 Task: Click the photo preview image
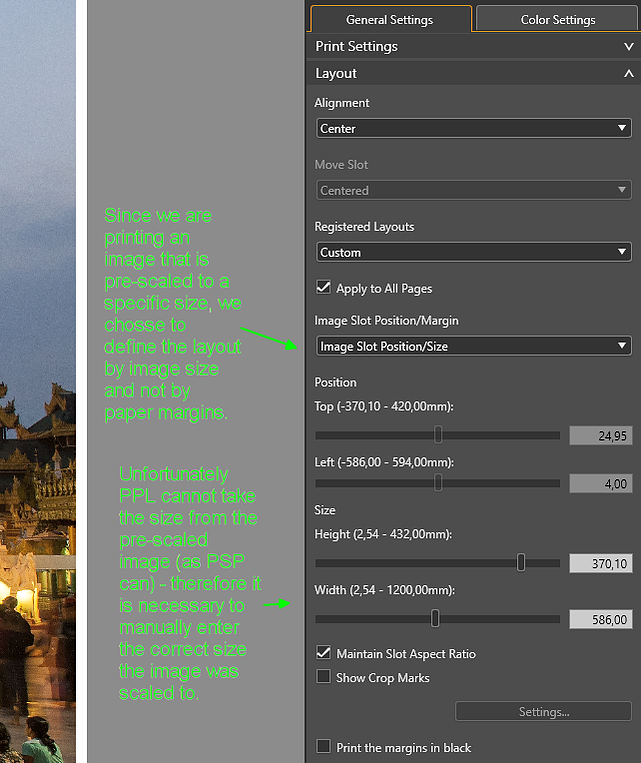pos(37,382)
